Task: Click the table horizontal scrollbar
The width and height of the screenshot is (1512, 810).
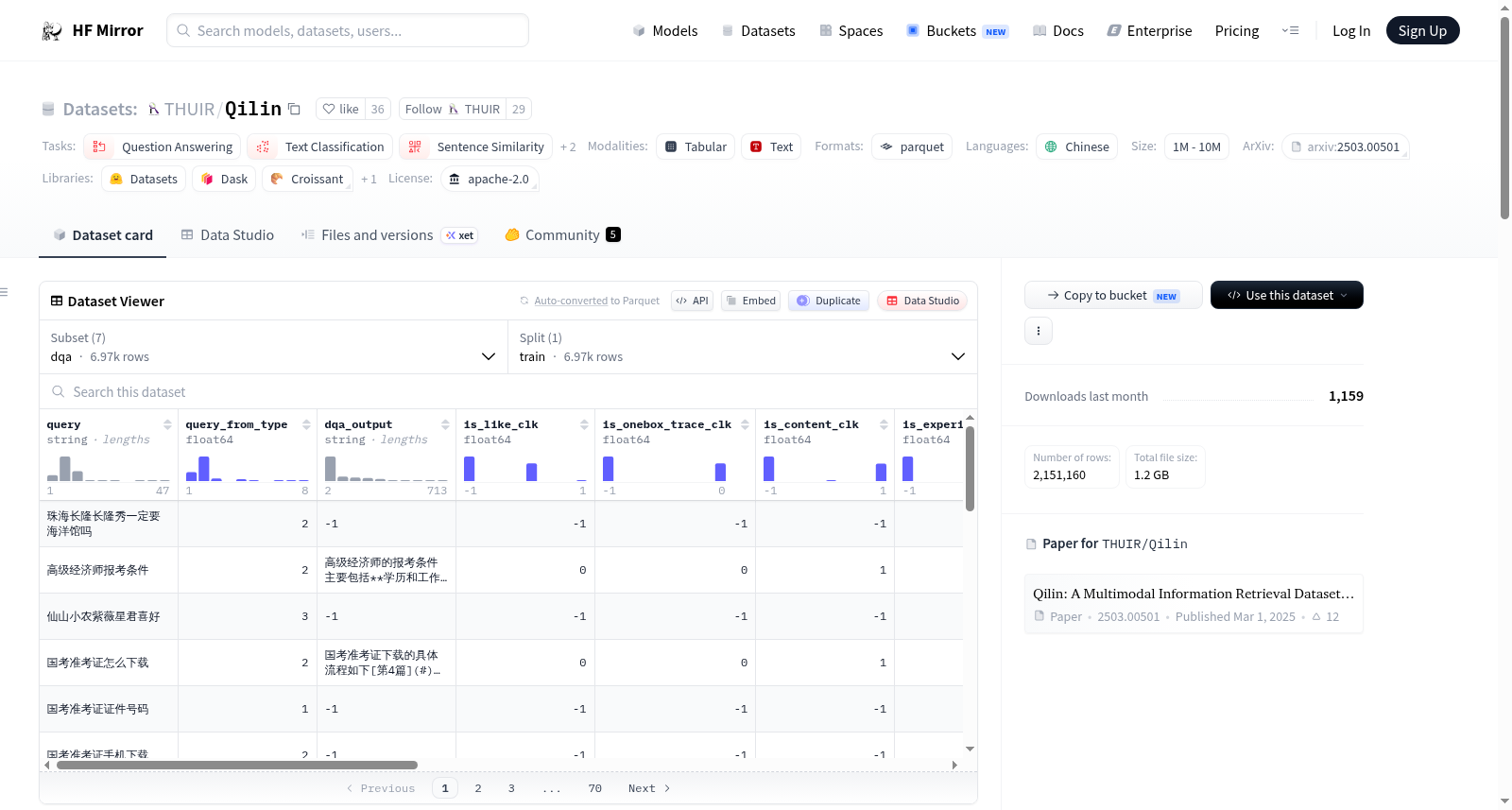Action: click(x=237, y=765)
